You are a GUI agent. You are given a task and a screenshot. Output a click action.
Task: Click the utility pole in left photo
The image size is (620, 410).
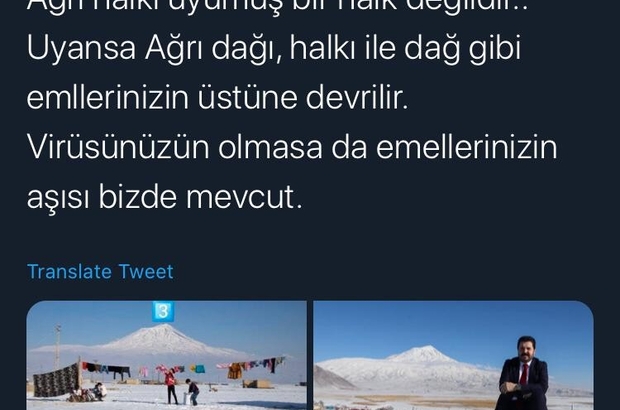point(58,346)
